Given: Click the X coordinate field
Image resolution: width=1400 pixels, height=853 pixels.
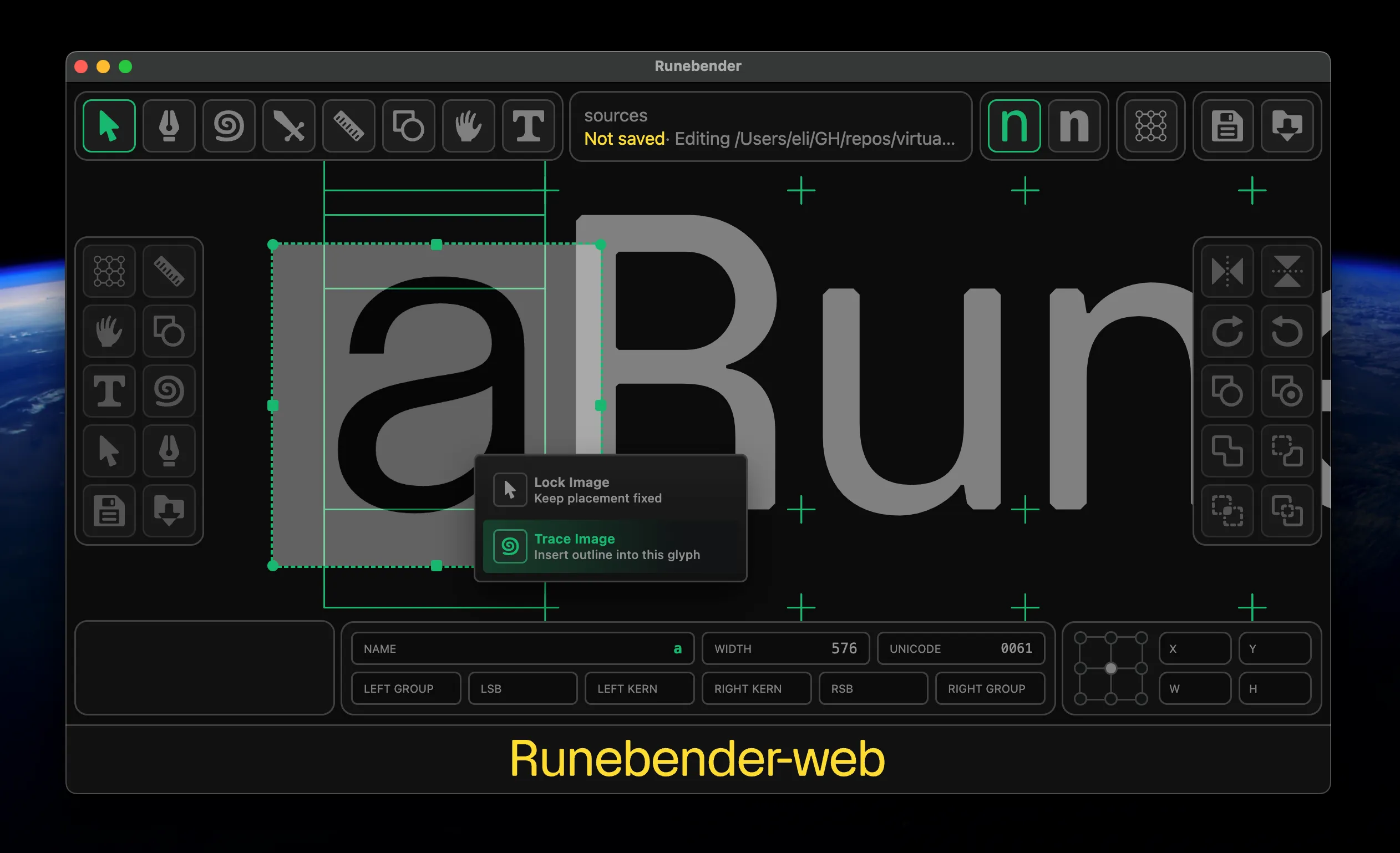Looking at the screenshot, I should (x=1195, y=648).
